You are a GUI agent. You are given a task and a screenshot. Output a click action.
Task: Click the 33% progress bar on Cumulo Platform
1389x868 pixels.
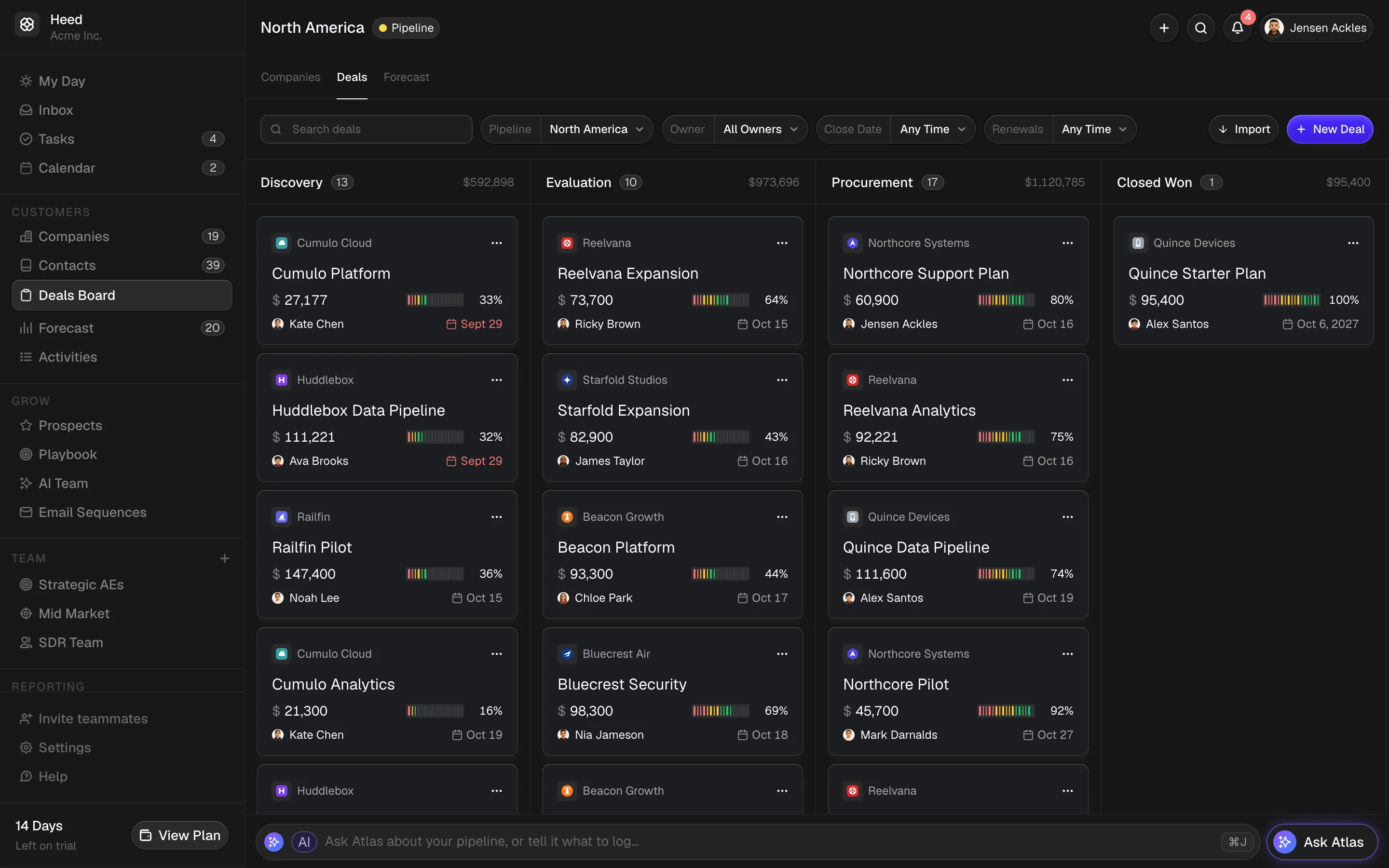435,299
